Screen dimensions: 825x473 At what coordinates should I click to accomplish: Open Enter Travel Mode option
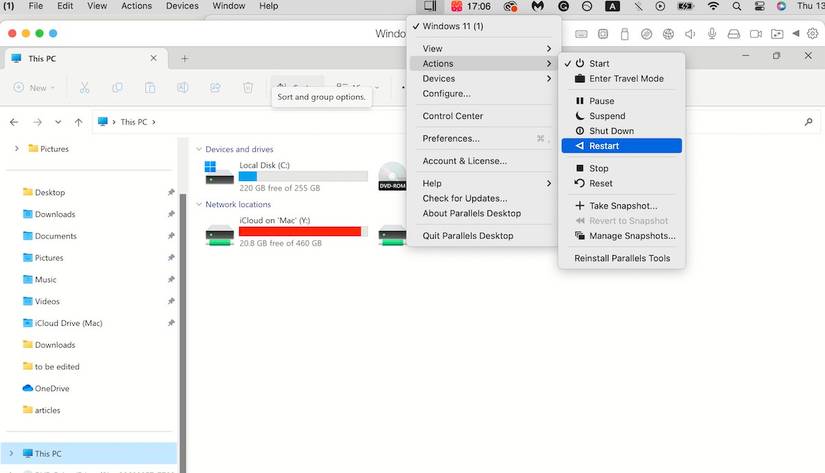pos(622,79)
